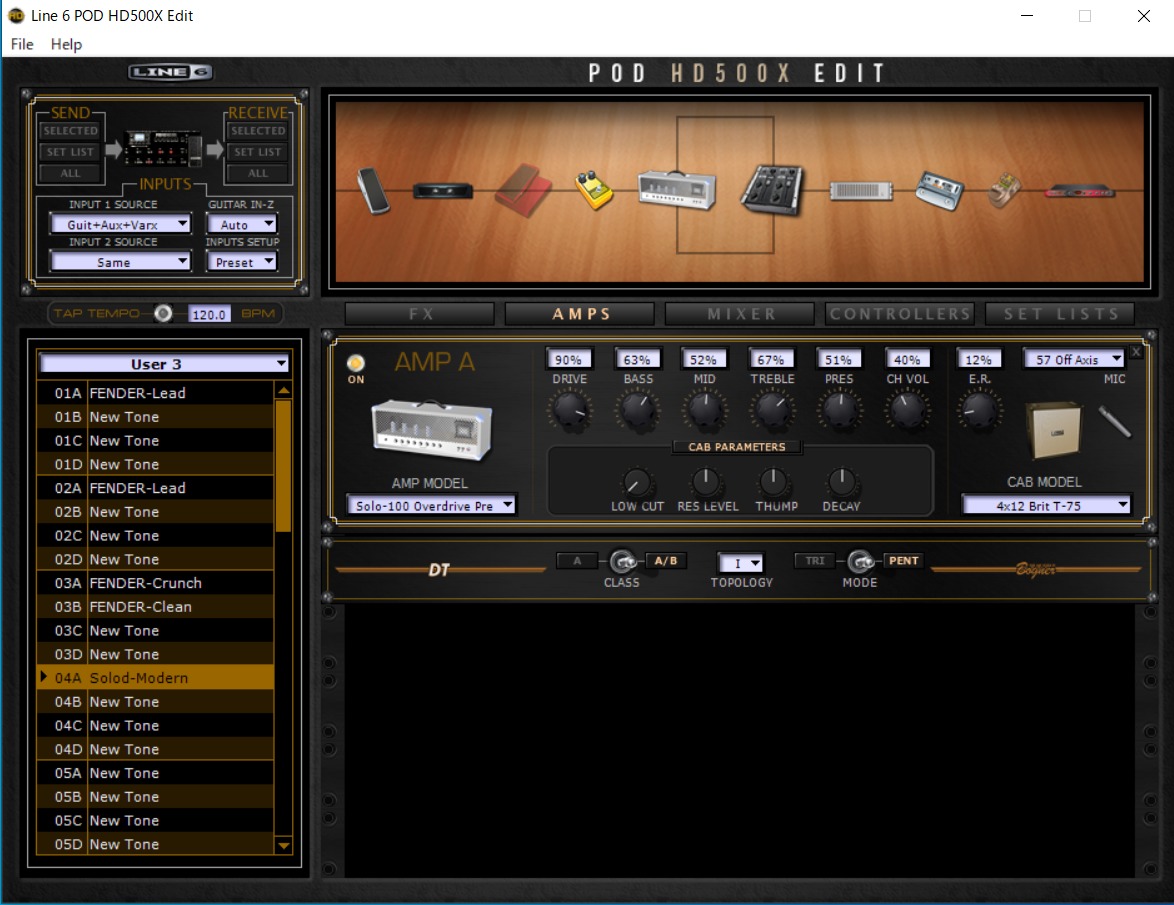1174x905 pixels.
Task: Click the preset list scroll down arrow
Action: [x=283, y=845]
